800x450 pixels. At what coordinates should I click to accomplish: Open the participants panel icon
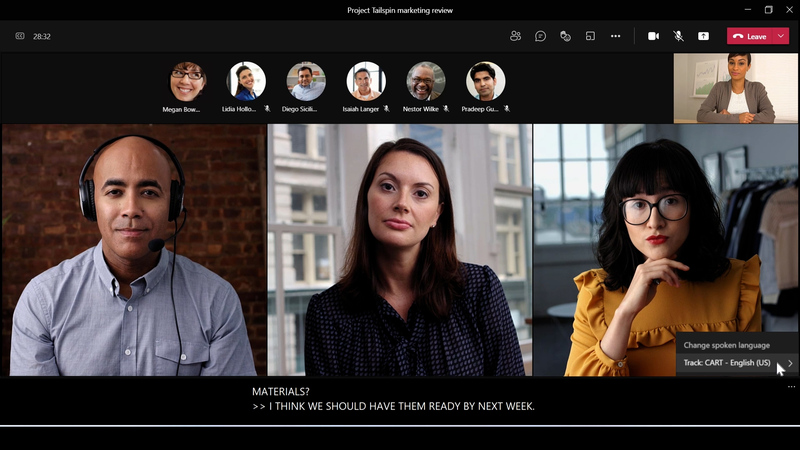point(515,36)
